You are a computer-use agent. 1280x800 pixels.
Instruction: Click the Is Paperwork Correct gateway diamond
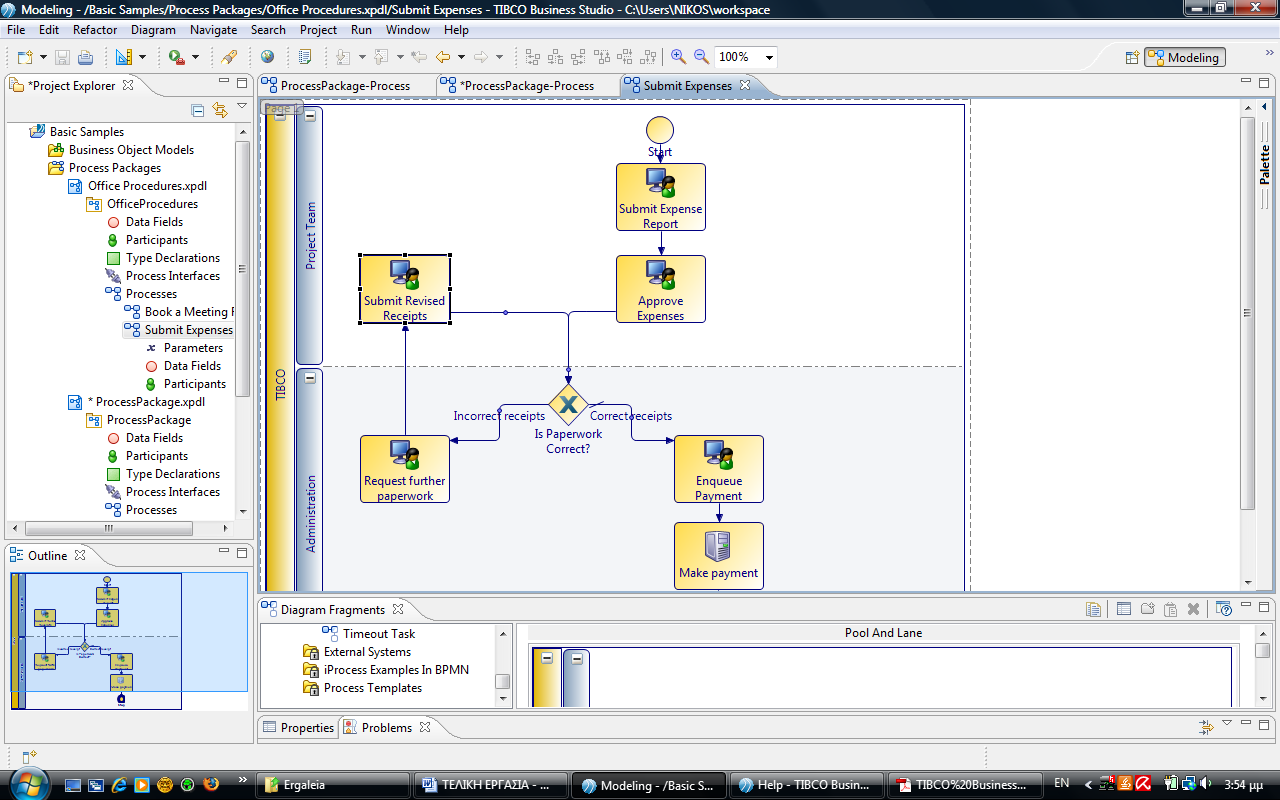click(x=568, y=404)
